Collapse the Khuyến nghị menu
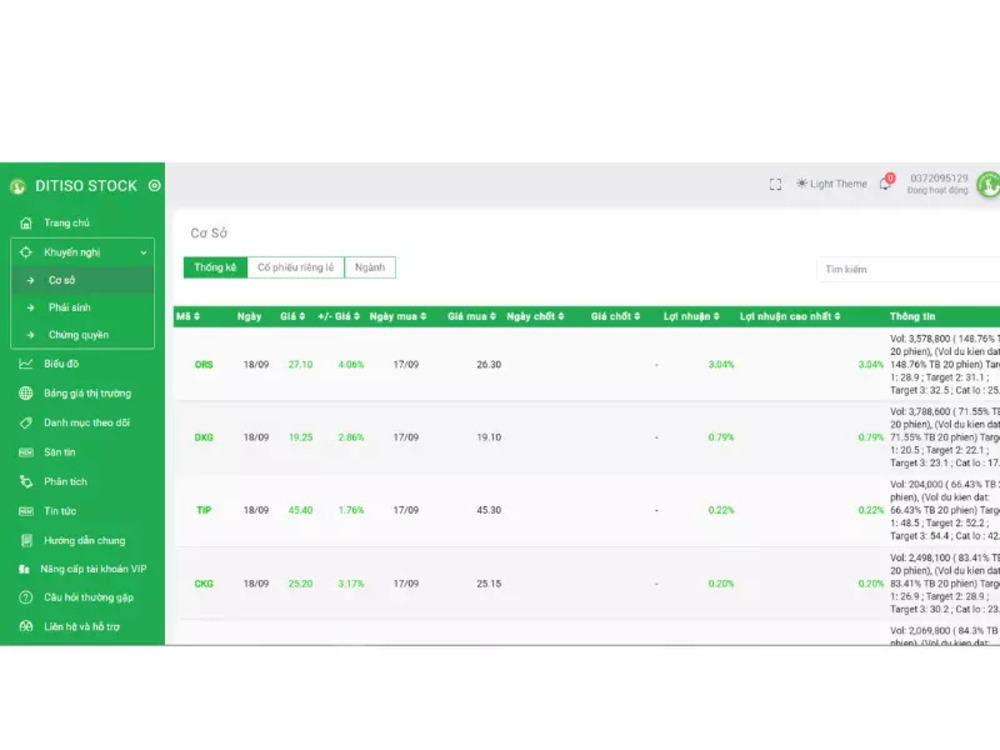This screenshot has width=1000, height=750. (143, 253)
